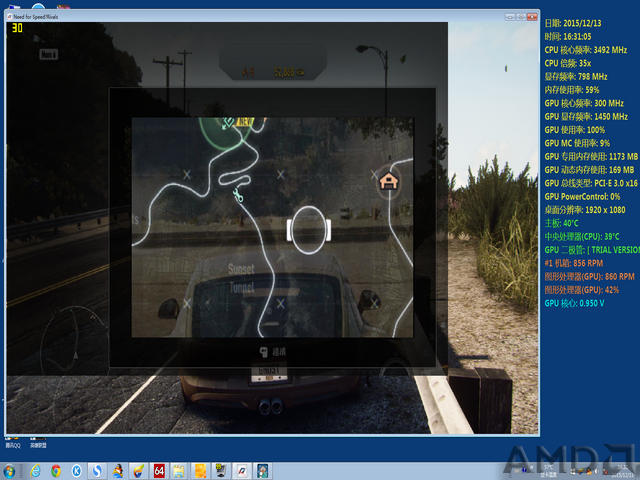Click the 内存使用率: 59% line
The height and width of the screenshot is (480, 640).
click(572, 90)
